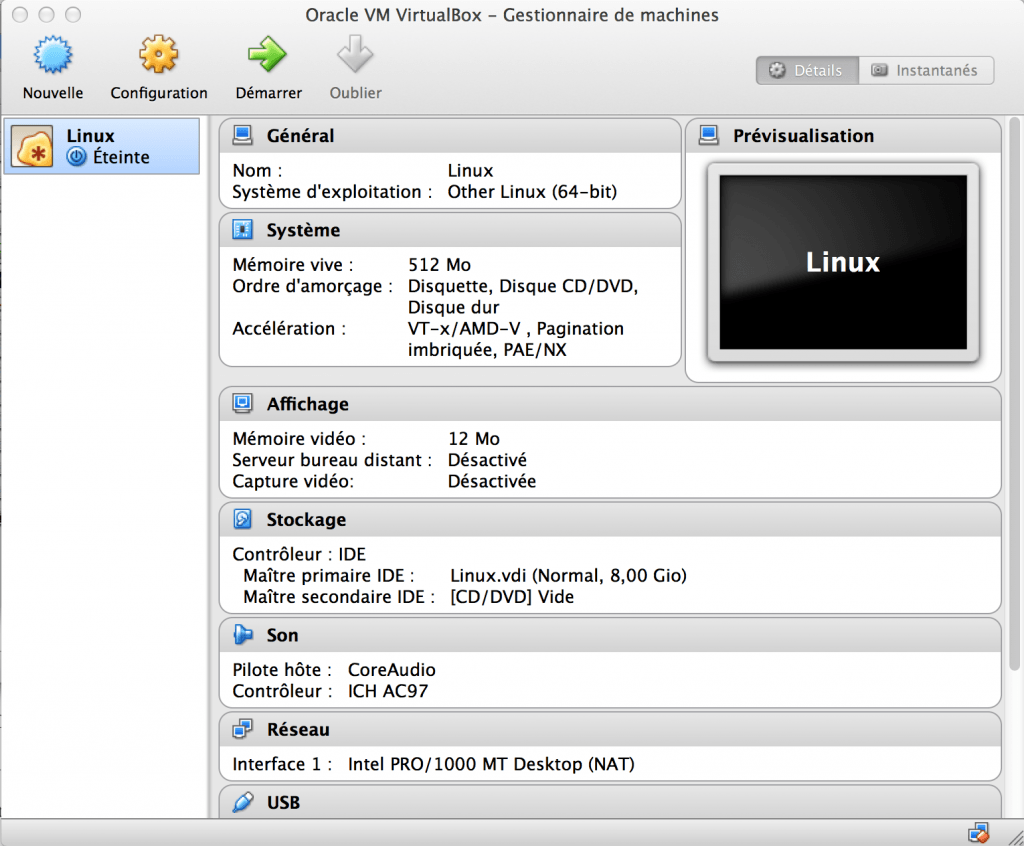Keep the Détails view selected
This screenshot has height=846, width=1024.
tap(806, 70)
